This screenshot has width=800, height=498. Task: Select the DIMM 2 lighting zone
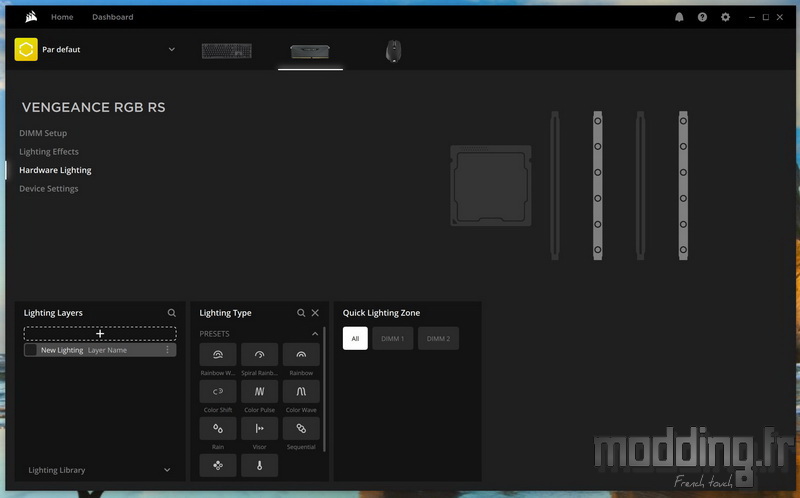coord(438,338)
